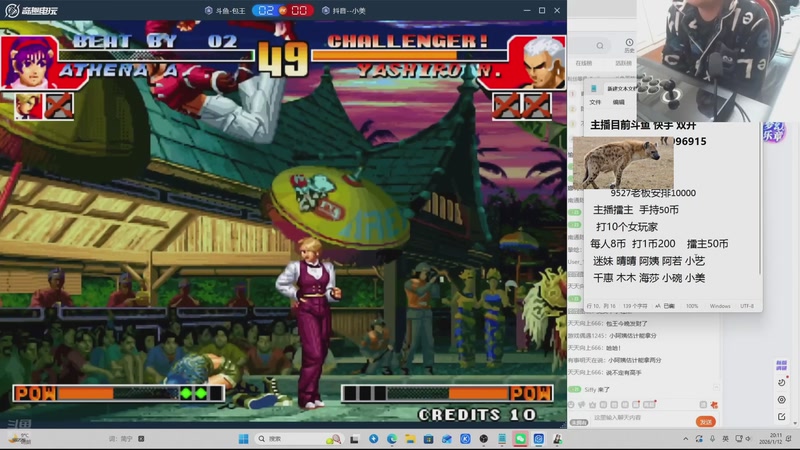Click the UTF-8 encoding status in Notepad
Screen dimensions: 800x450
click(x=747, y=306)
